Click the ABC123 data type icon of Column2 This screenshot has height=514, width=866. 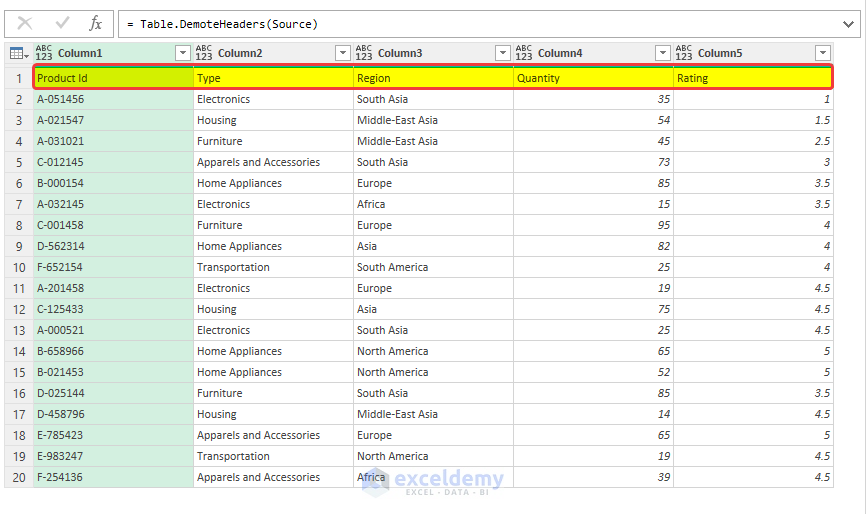point(204,53)
